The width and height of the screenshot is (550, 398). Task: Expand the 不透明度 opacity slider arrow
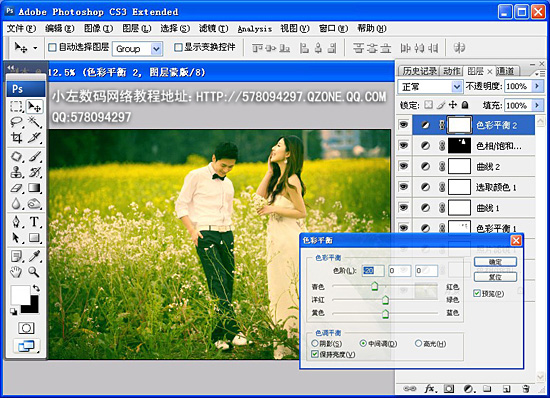click(x=537, y=86)
